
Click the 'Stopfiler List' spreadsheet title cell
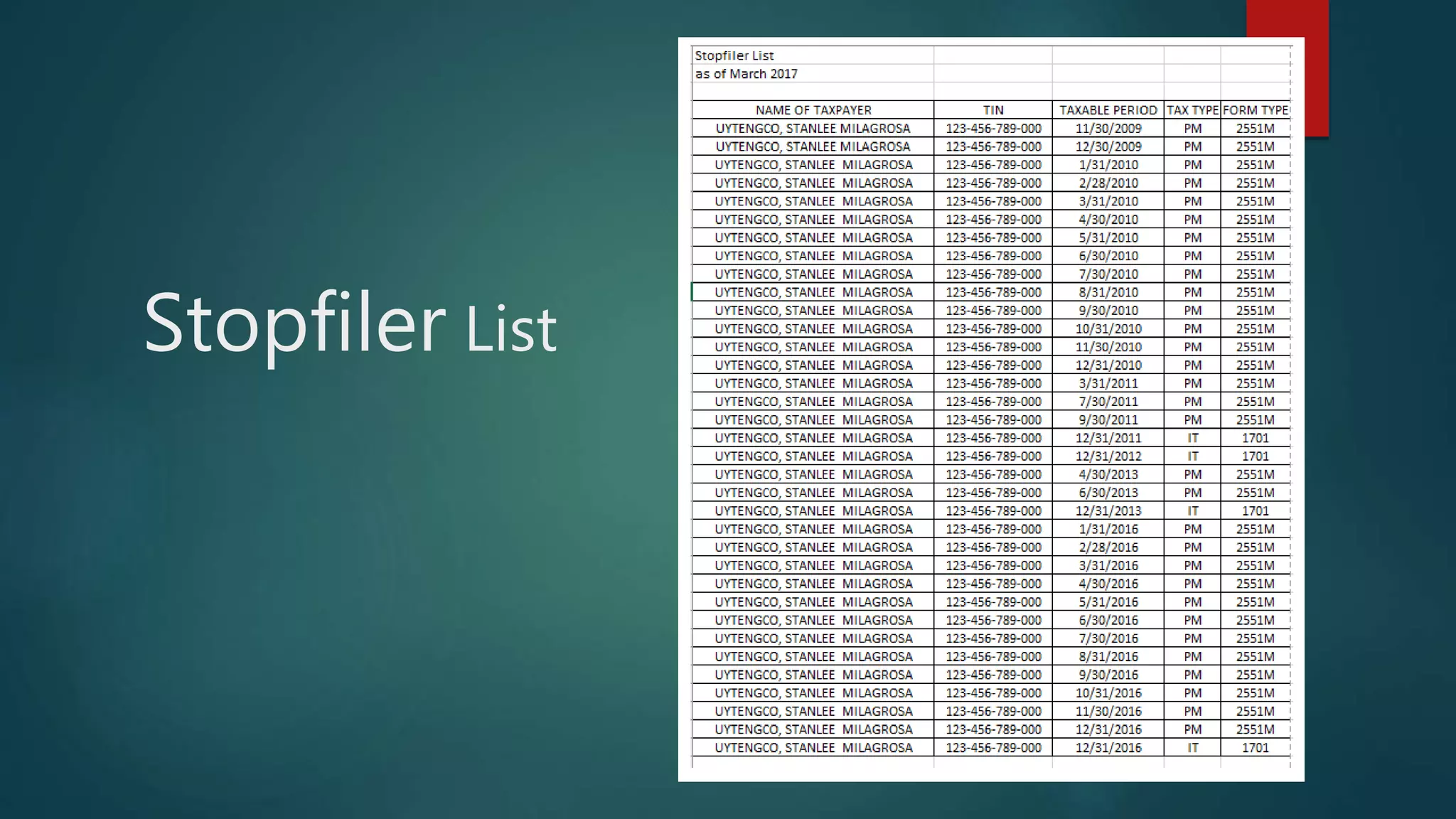(734, 55)
